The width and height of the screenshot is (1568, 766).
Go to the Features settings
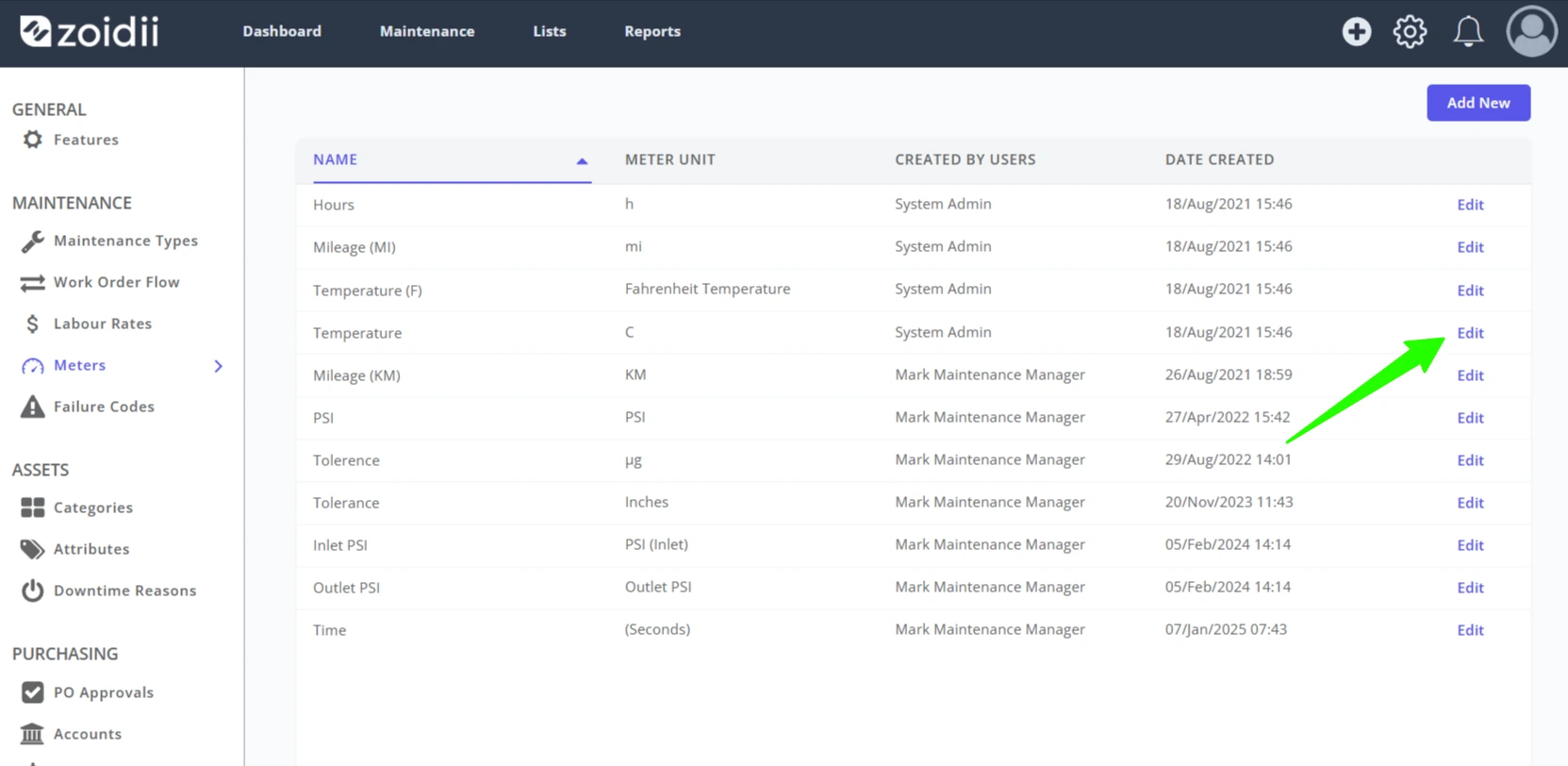coord(86,140)
